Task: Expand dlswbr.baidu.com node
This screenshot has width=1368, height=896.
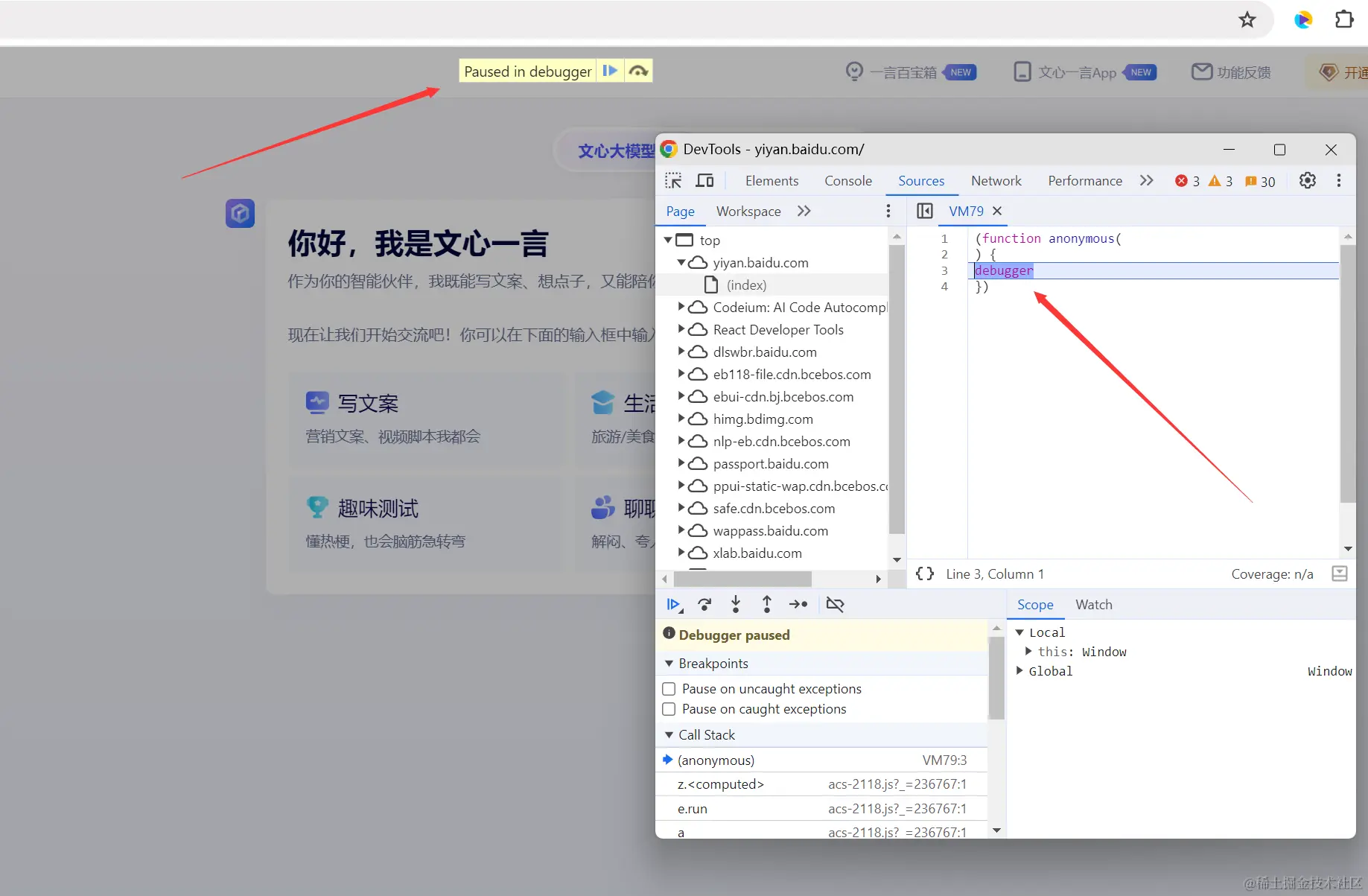Action: (681, 352)
